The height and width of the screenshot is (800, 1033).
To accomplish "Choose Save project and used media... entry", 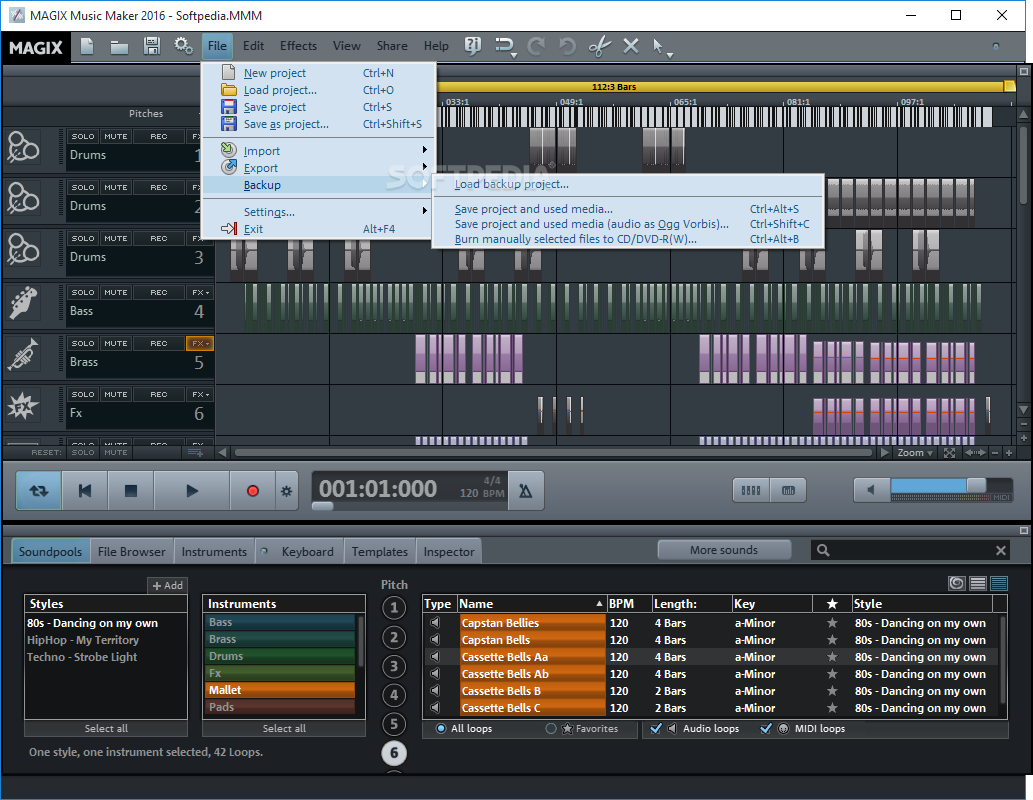I will pyautogui.click(x=627, y=209).
